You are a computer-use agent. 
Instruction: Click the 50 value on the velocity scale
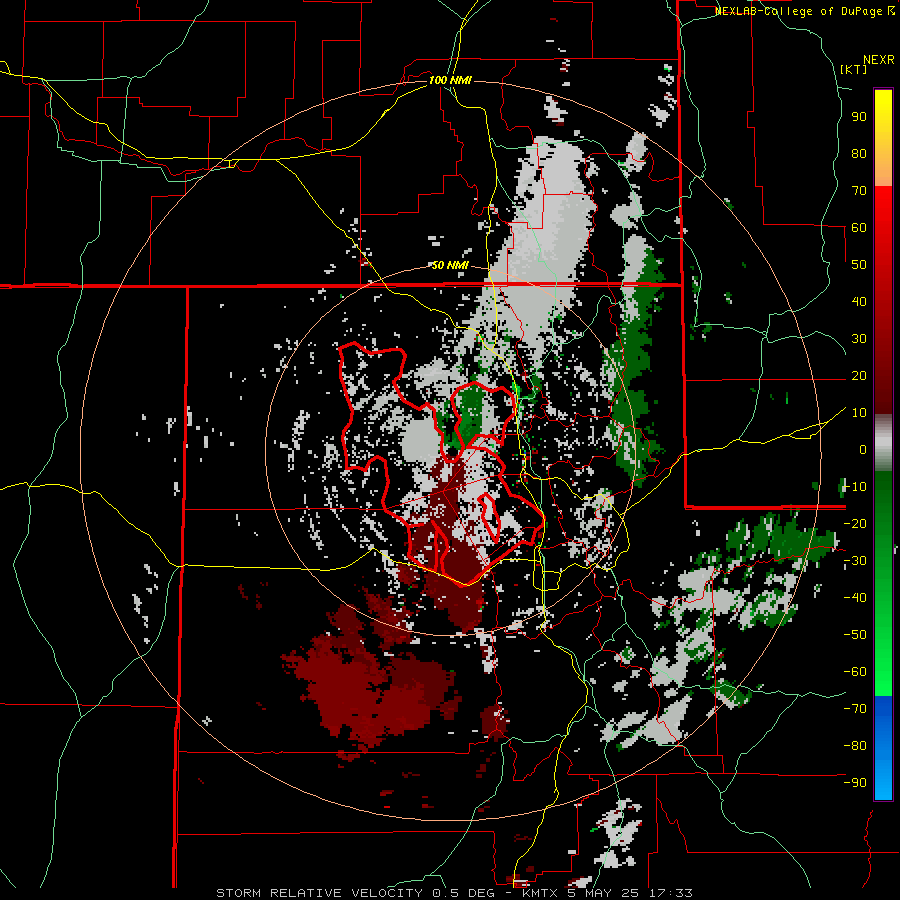pos(859,265)
